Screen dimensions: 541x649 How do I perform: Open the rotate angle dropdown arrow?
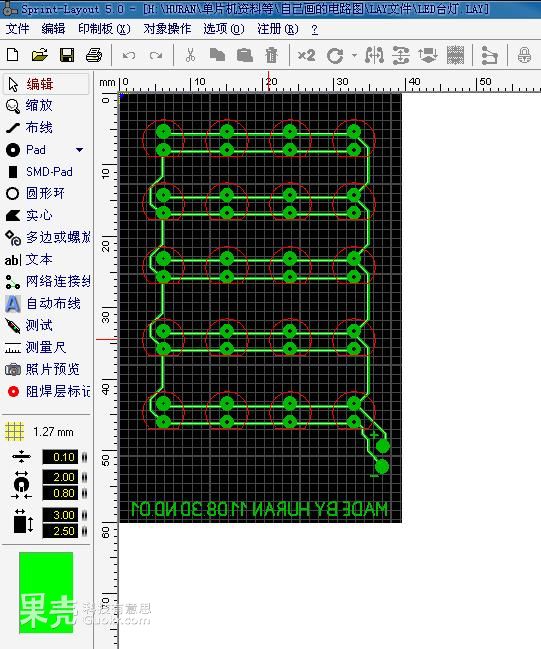[354, 55]
